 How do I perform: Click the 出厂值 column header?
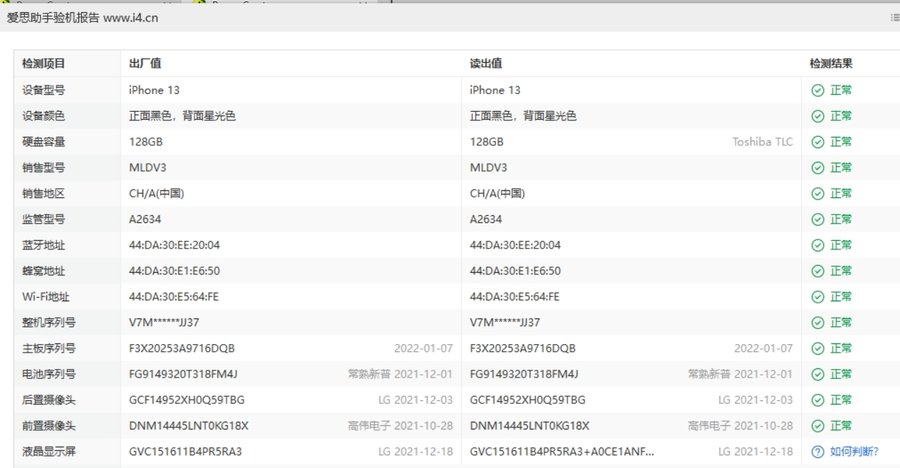[x=145, y=64]
